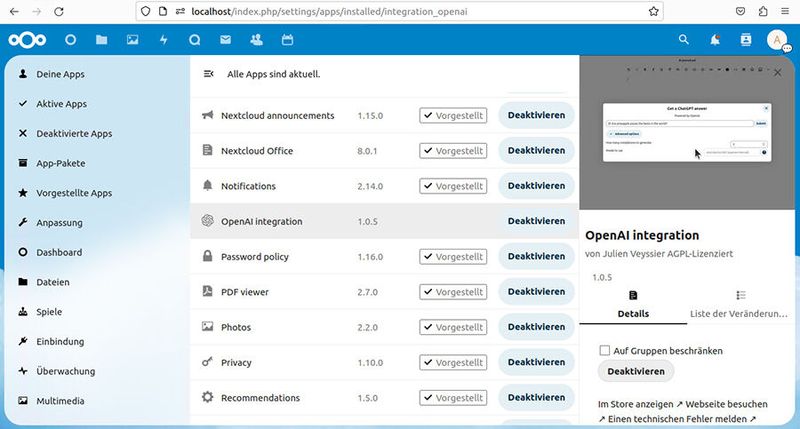Open the Contacts icon in top bar
This screenshot has width=800, height=429.
pos(257,40)
